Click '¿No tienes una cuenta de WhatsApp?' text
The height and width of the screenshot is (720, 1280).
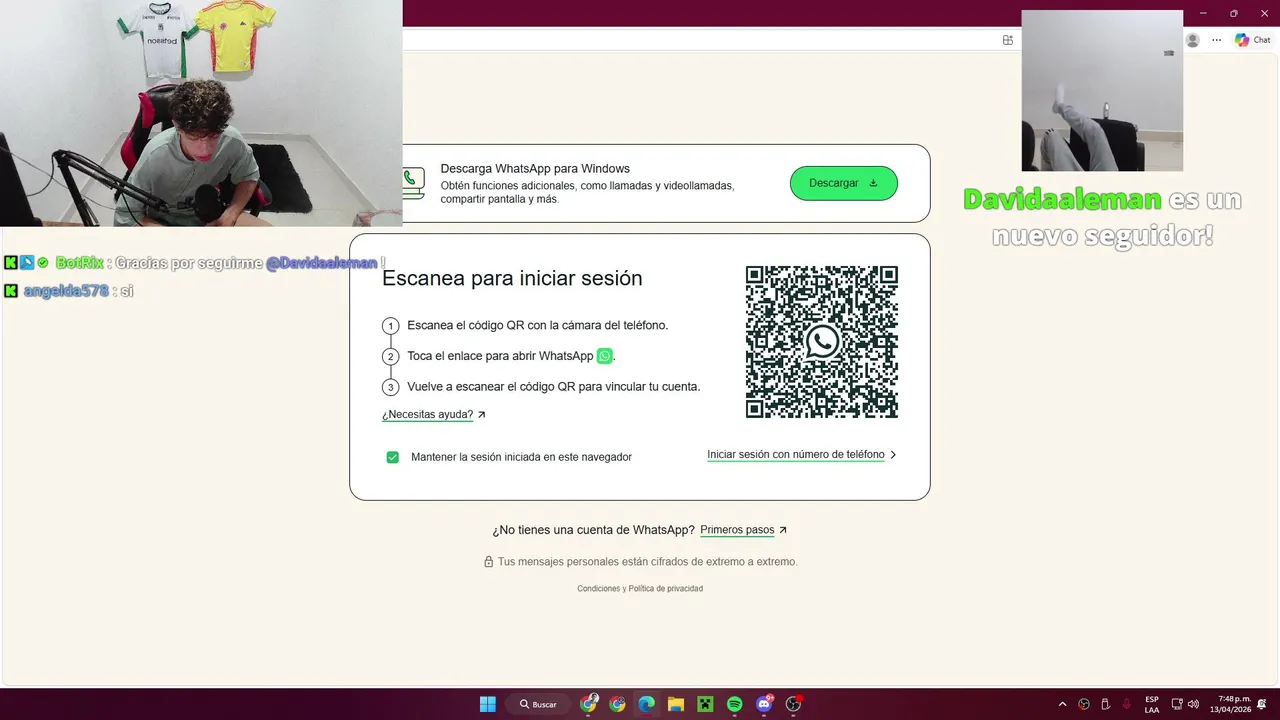click(593, 530)
